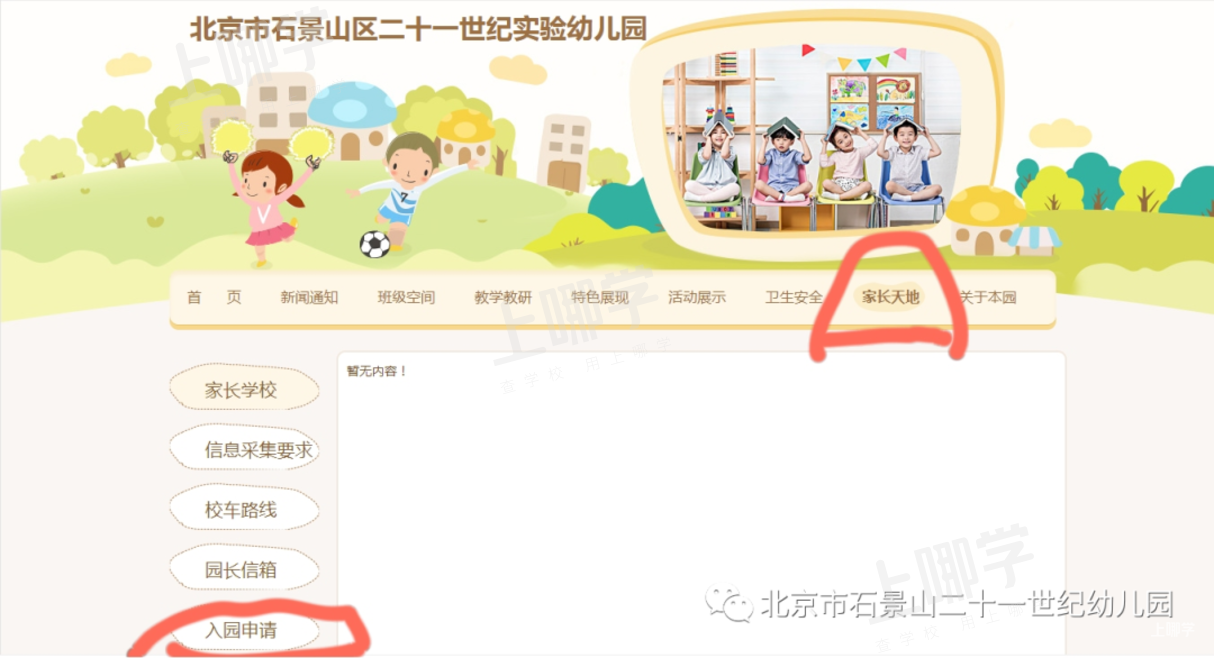Click the kindergarten title 北京市石景山区二十一世纪实验幼儿园
Viewport: 1214px width, 658px height.
point(418,29)
